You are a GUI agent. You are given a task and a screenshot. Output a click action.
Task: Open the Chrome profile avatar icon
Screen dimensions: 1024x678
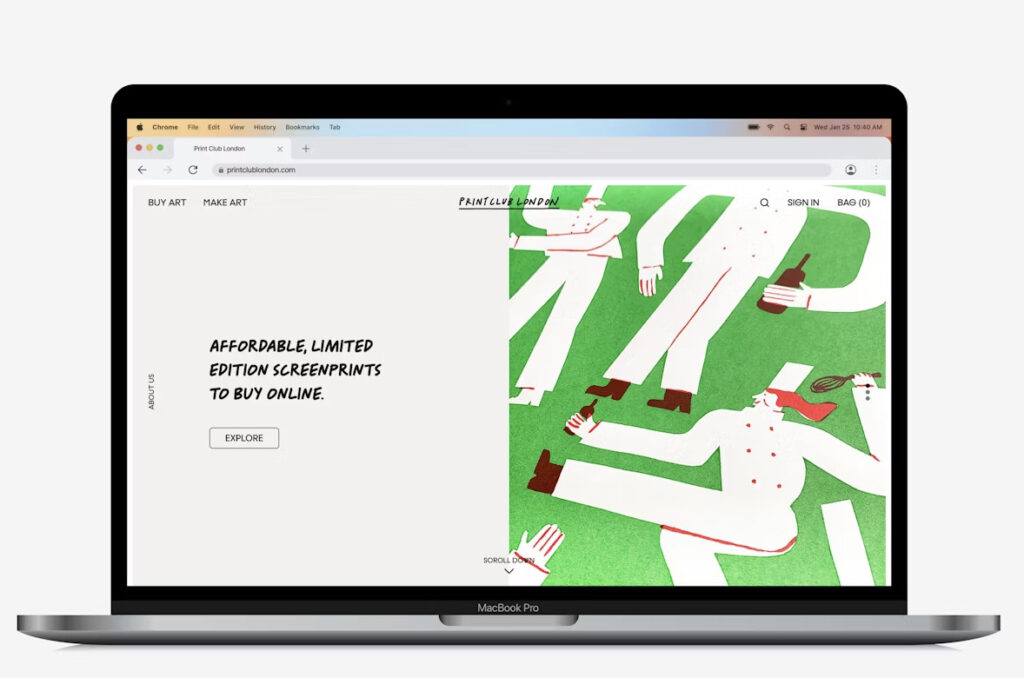[x=850, y=170]
